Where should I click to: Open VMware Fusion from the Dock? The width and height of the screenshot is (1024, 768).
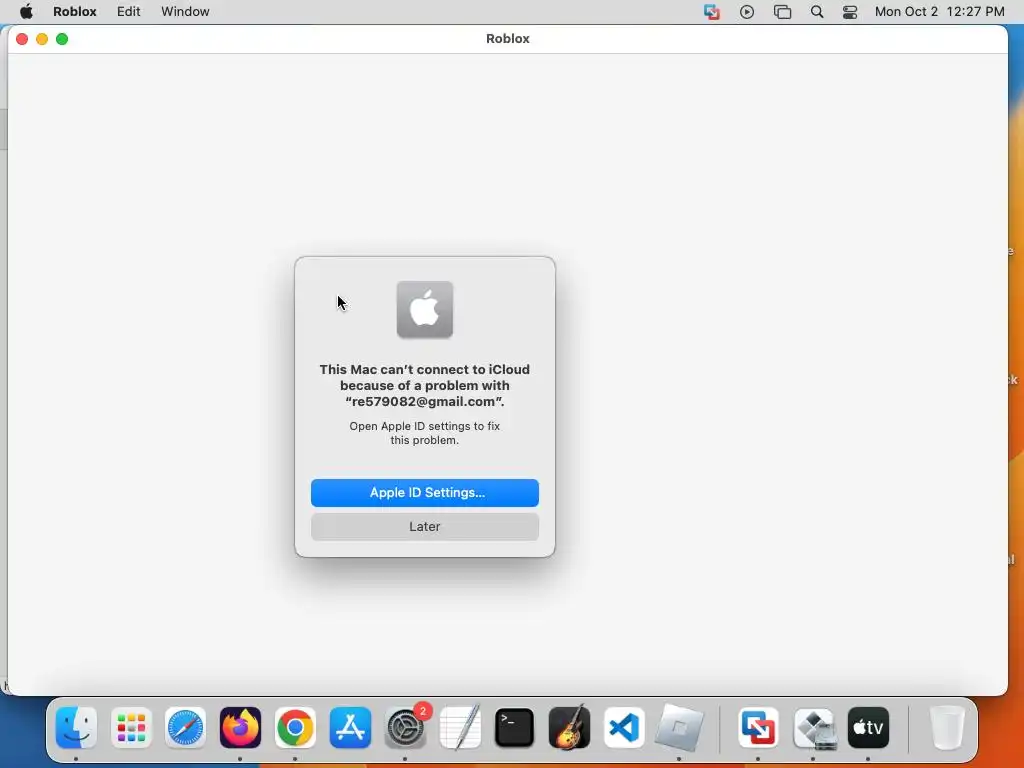coord(758,728)
